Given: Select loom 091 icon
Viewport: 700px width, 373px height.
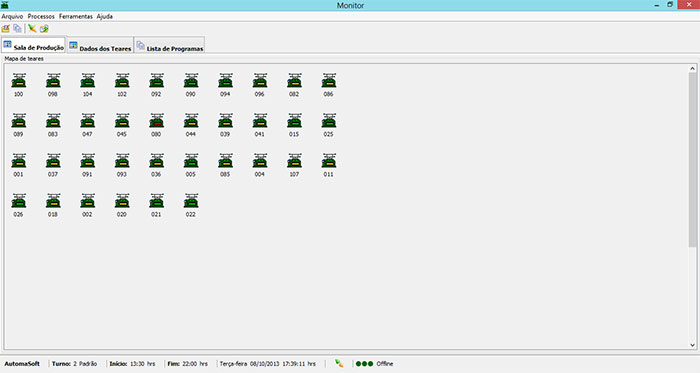Looking at the screenshot, I should 88,161.
